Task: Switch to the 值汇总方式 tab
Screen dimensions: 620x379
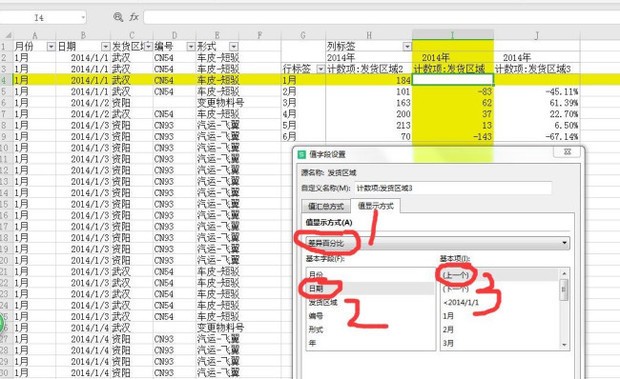Action: pos(326,206)
